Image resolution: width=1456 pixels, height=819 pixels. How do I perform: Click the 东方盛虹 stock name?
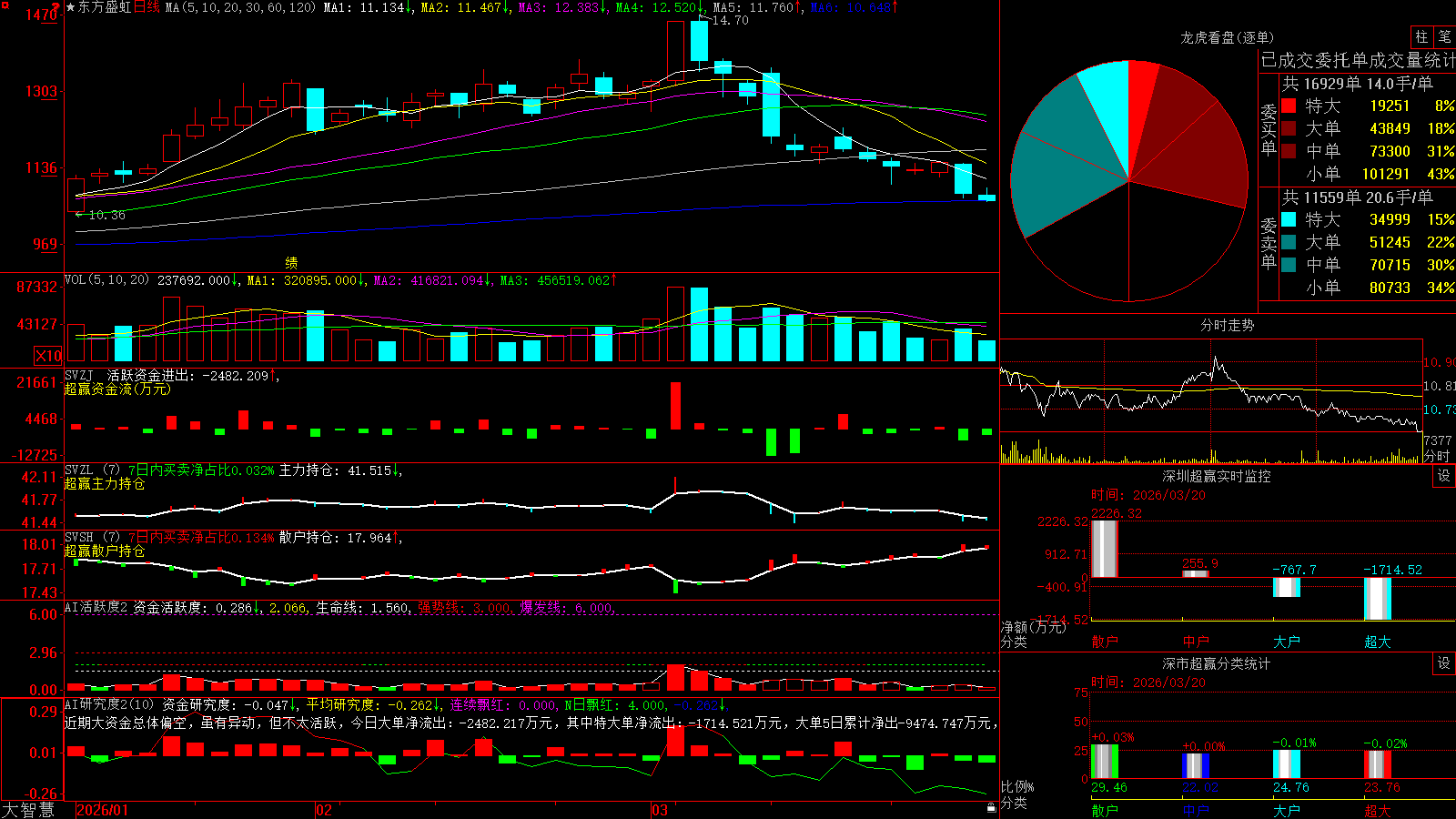tap(105, 7)
